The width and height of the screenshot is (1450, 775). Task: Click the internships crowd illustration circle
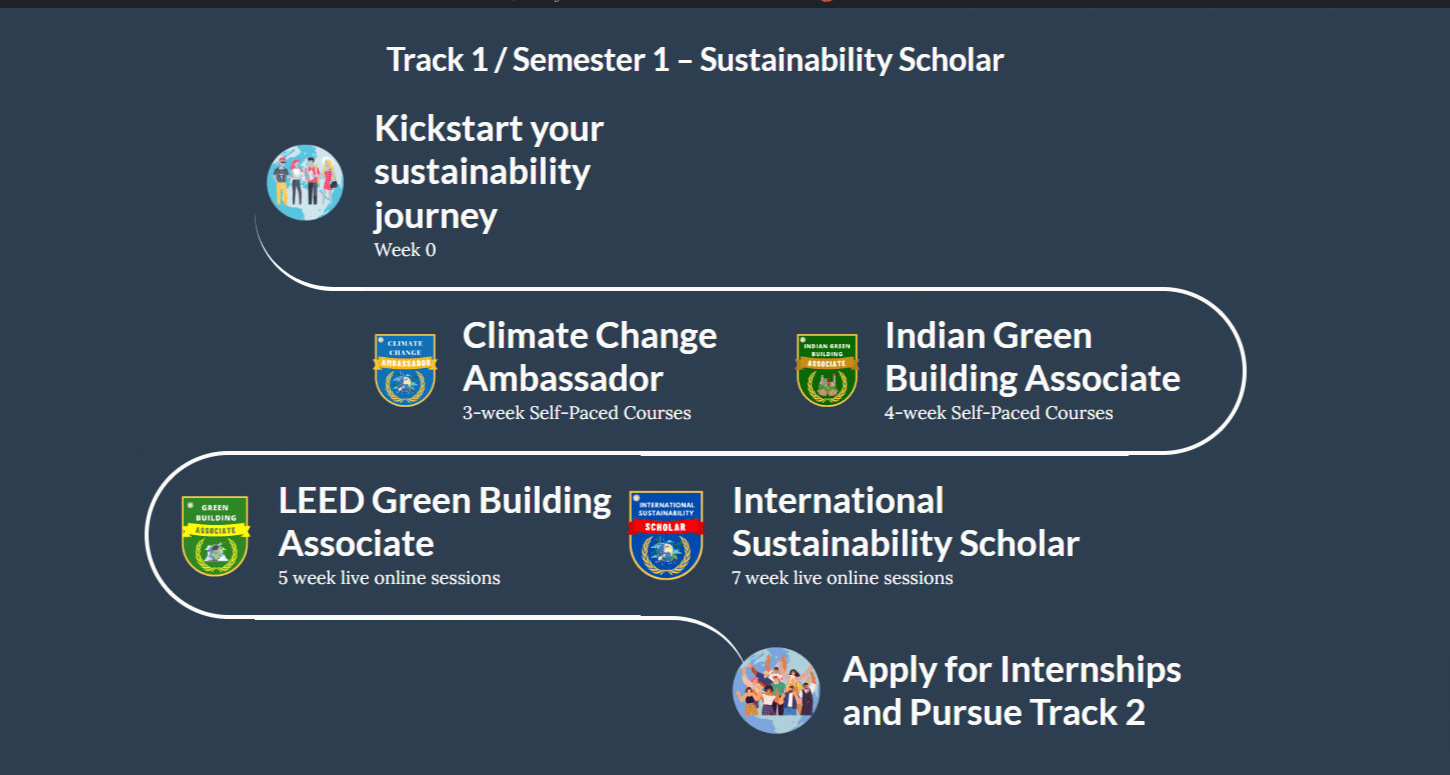click(776, 690)
